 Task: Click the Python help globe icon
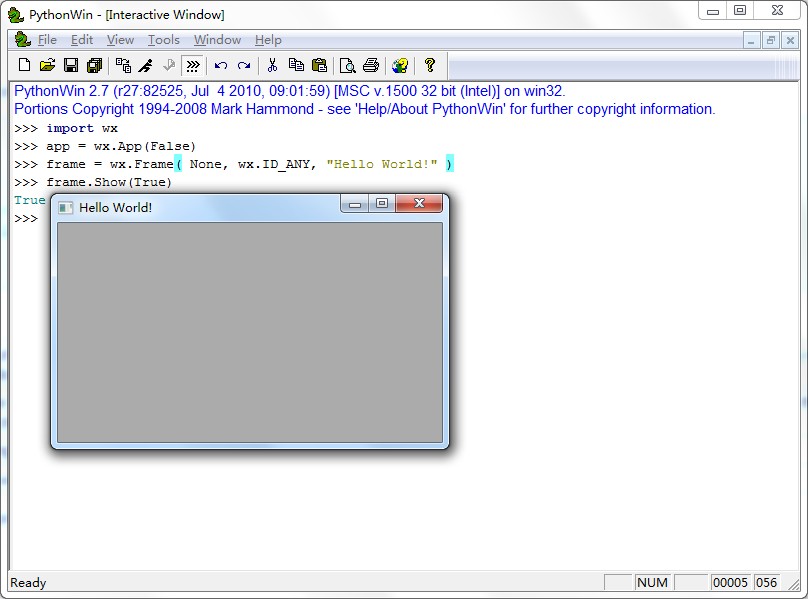(400, 65)
